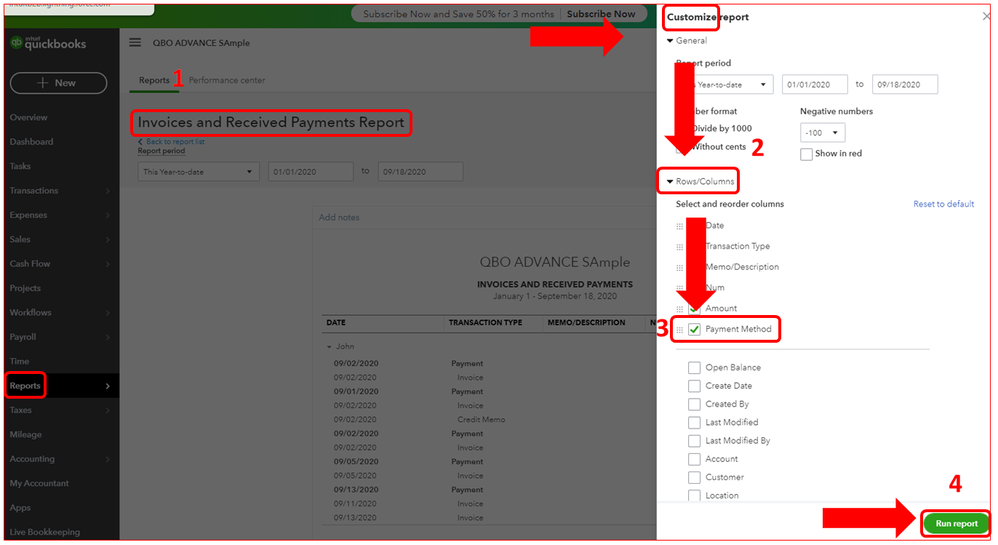The height and width of the screenshot is (545, 998).
Task: Grab the drag handle beside Payment Method
Action: coord(680,330)
